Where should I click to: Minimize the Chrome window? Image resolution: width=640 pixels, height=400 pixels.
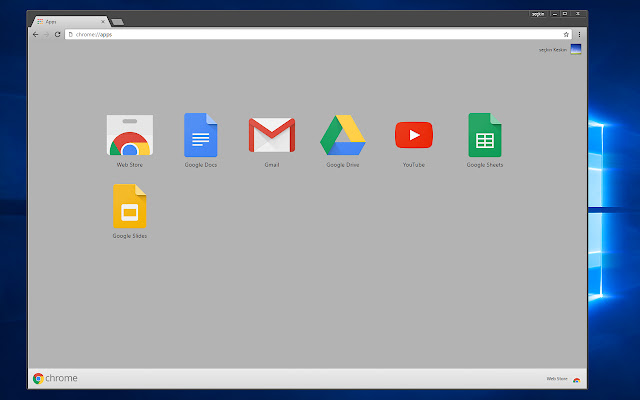coord(554,14)
